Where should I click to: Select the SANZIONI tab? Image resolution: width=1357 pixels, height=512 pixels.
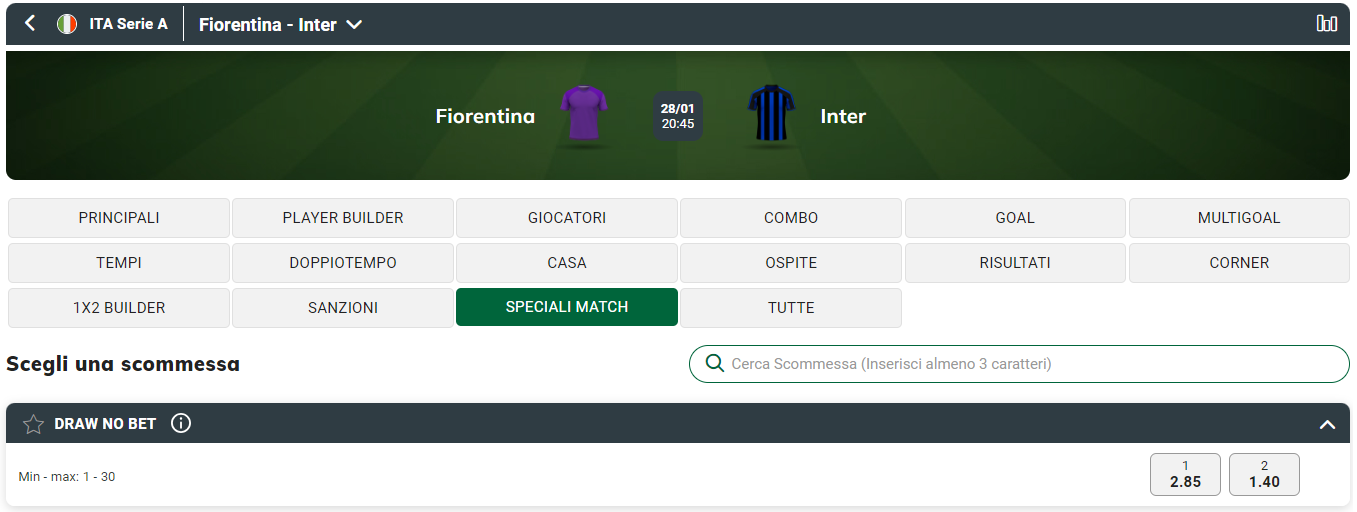(x=343, y=308)
